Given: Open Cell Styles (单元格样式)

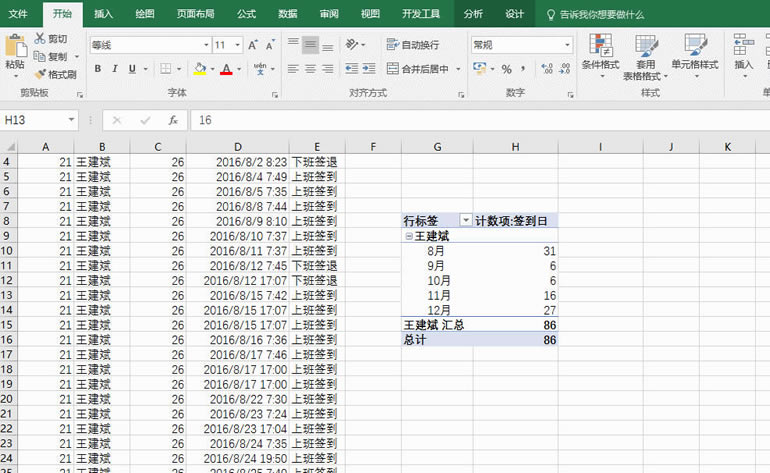Looking at the screenshot, I should 695,56.
